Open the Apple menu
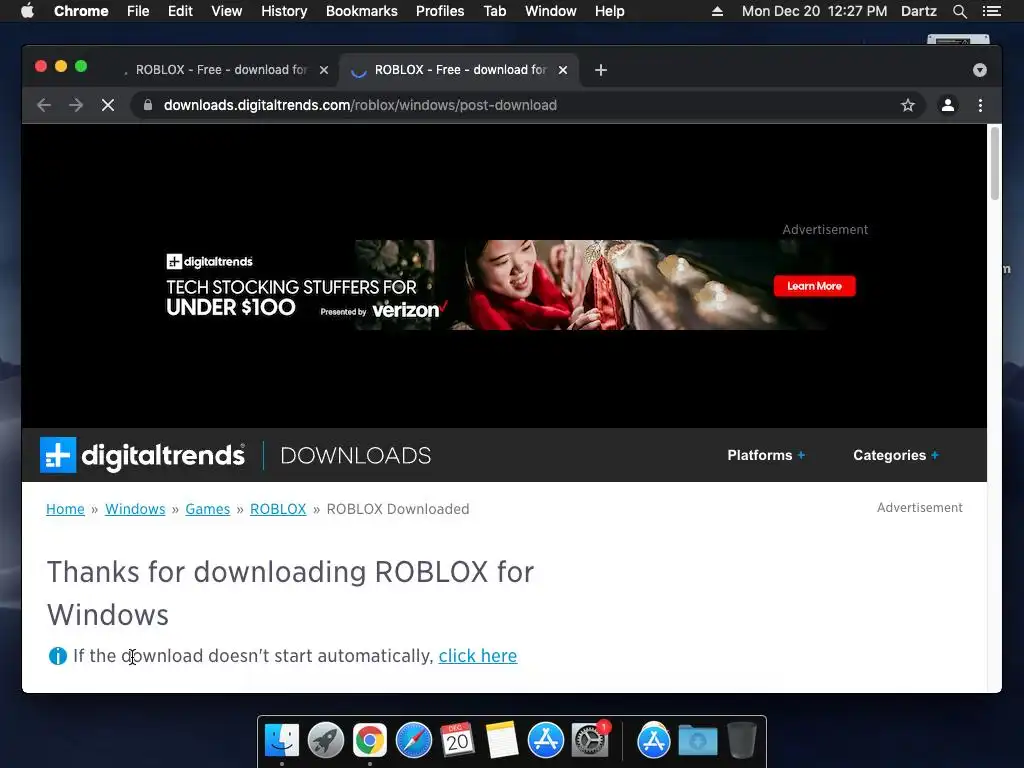 [27, 11]
